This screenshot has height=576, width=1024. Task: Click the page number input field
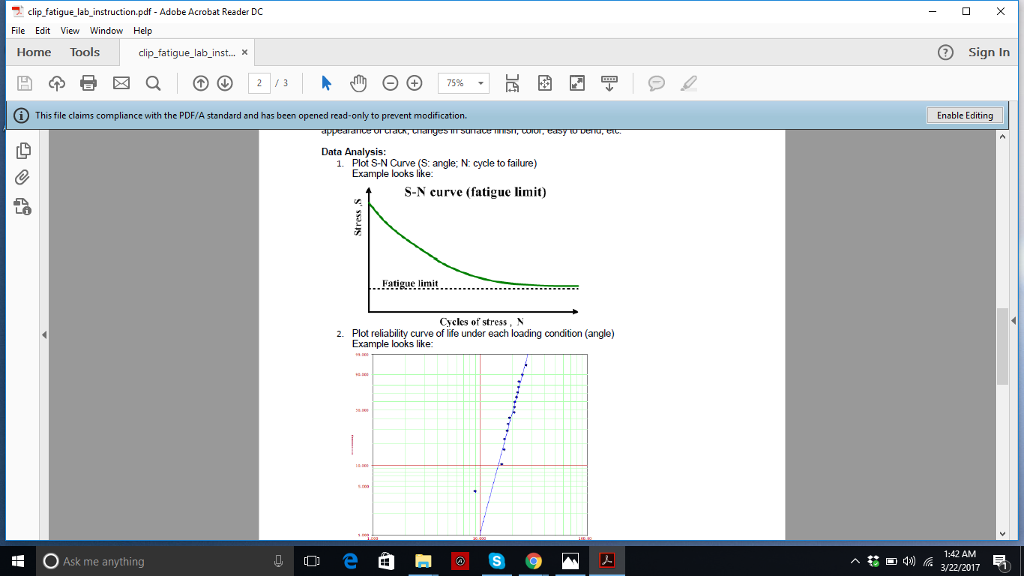tap(260, 83)
